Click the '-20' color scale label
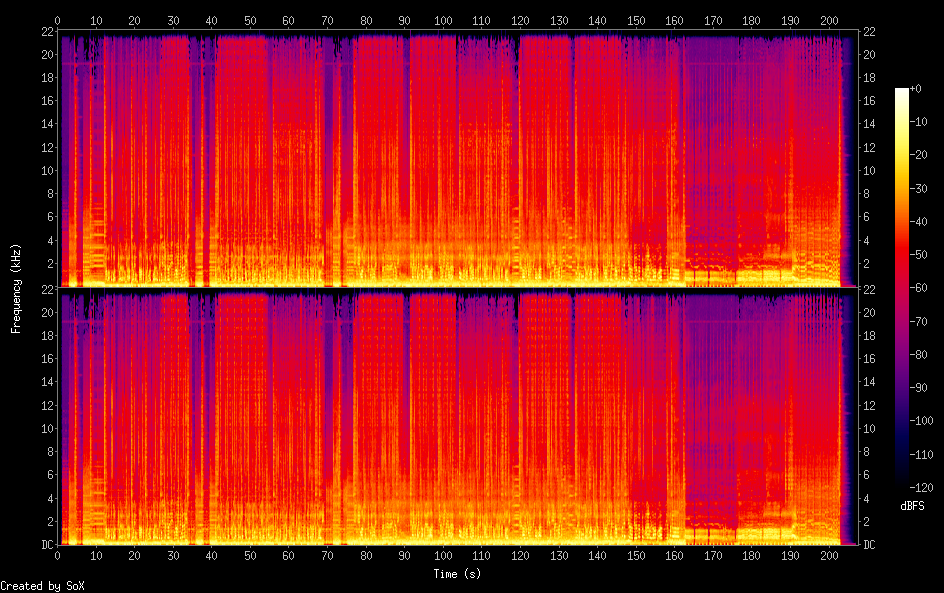Image resolution: width=944 pixels, height=593 pixels. 918,155
